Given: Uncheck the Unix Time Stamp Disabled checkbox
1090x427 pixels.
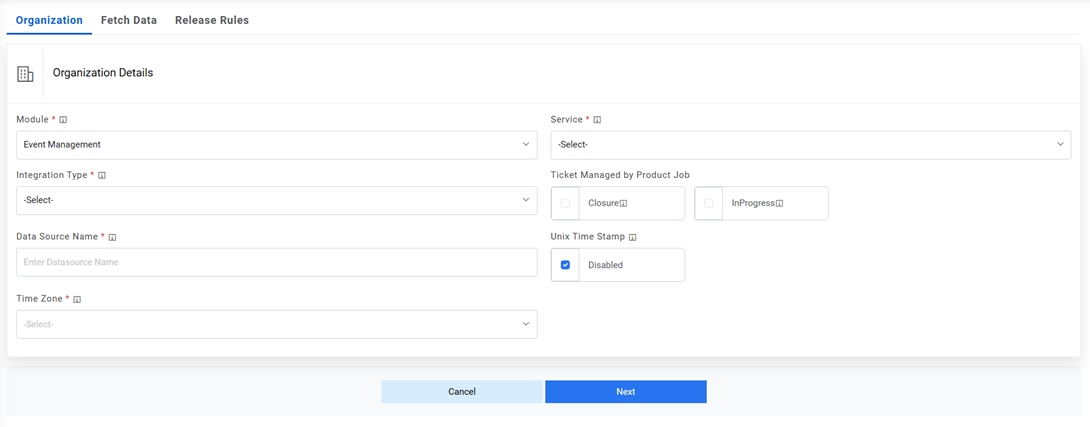Looking at the screenshot, I should [566, 265].
